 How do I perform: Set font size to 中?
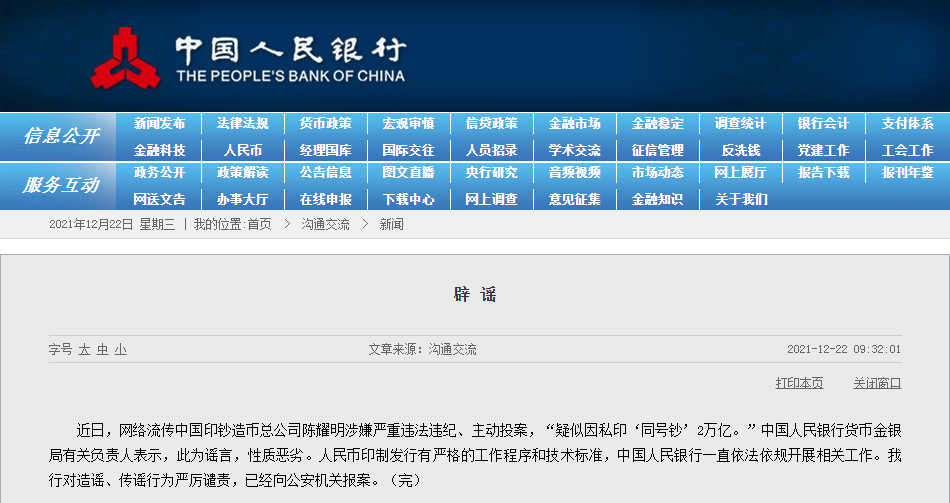pos(102,350)
